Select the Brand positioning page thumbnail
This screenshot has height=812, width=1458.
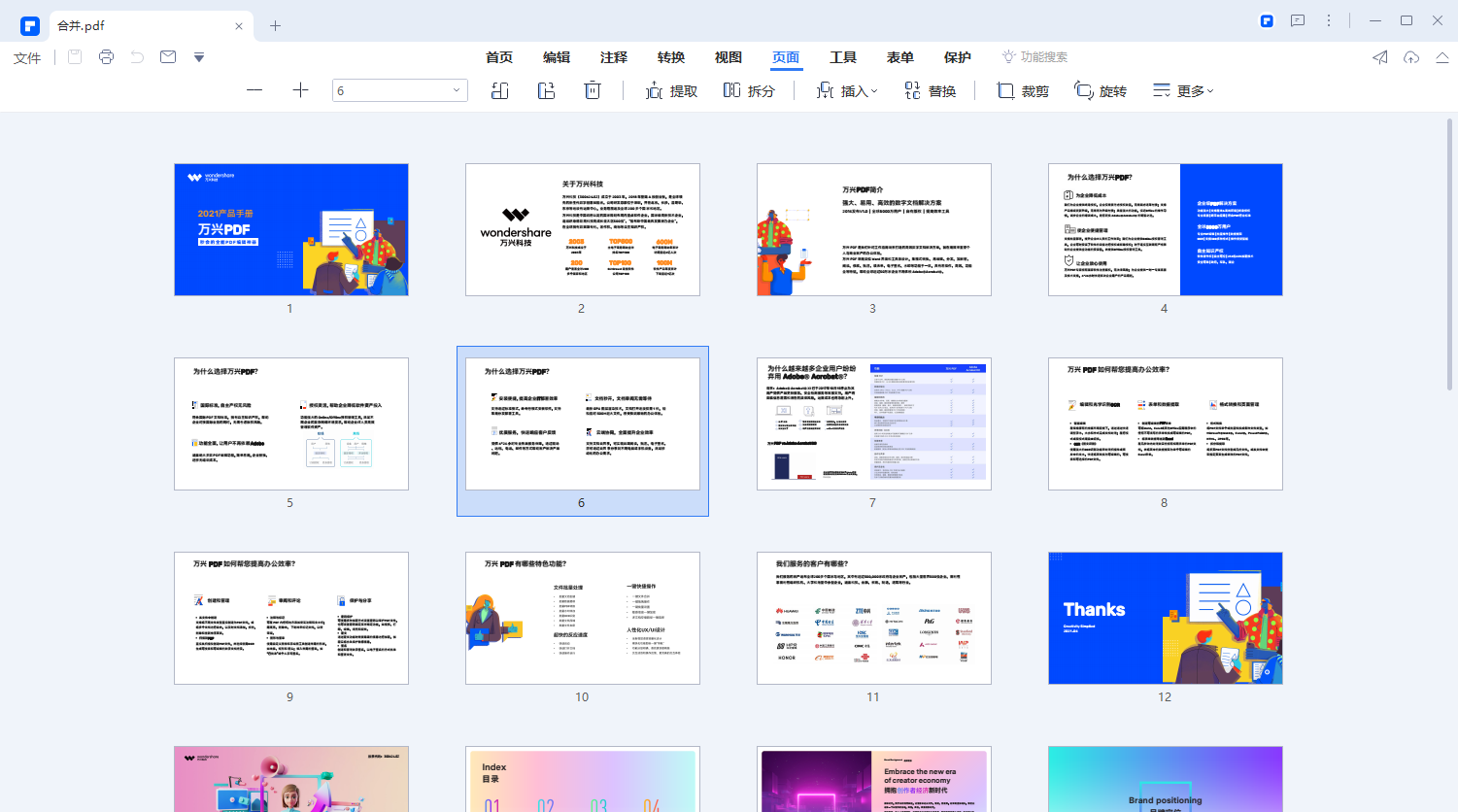(1166, 779)
